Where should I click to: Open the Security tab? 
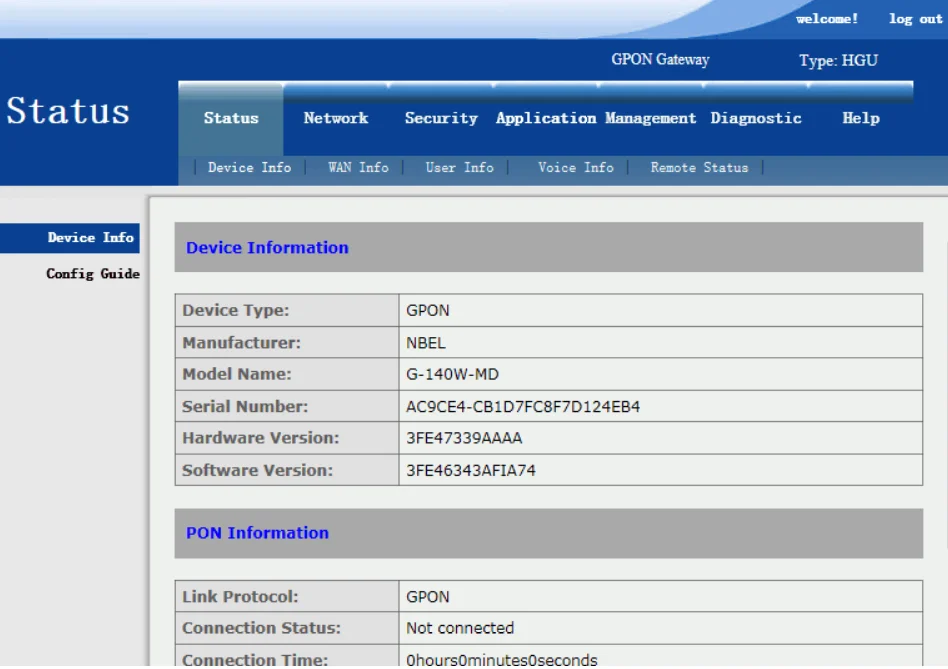441,118
